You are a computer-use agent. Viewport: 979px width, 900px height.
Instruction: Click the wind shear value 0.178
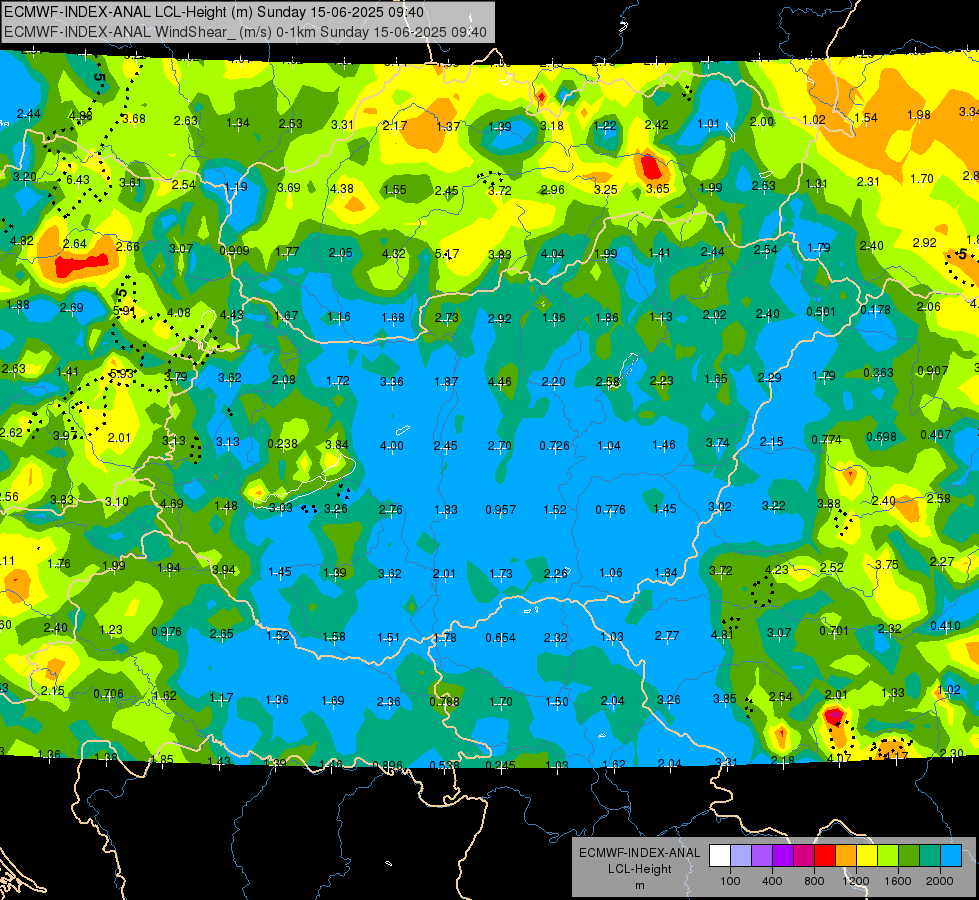[875, 310]
